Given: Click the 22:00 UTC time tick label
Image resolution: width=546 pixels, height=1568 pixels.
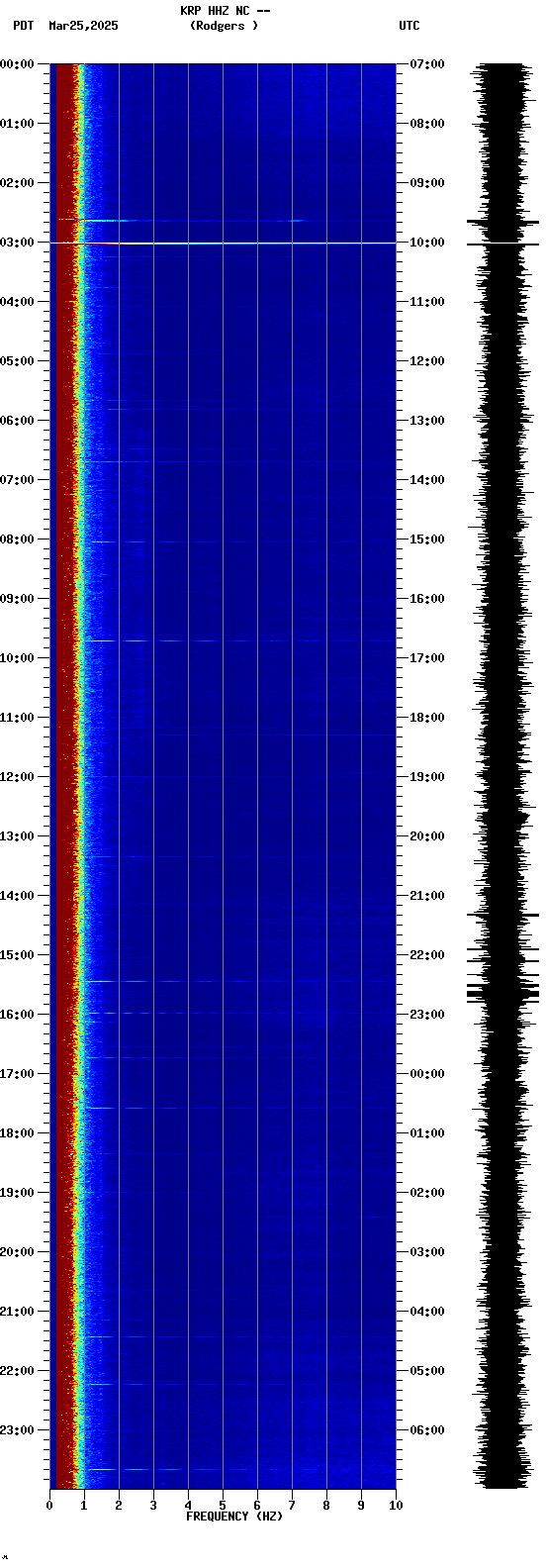Looking at the screenshot, I should [x=426, y=955].
